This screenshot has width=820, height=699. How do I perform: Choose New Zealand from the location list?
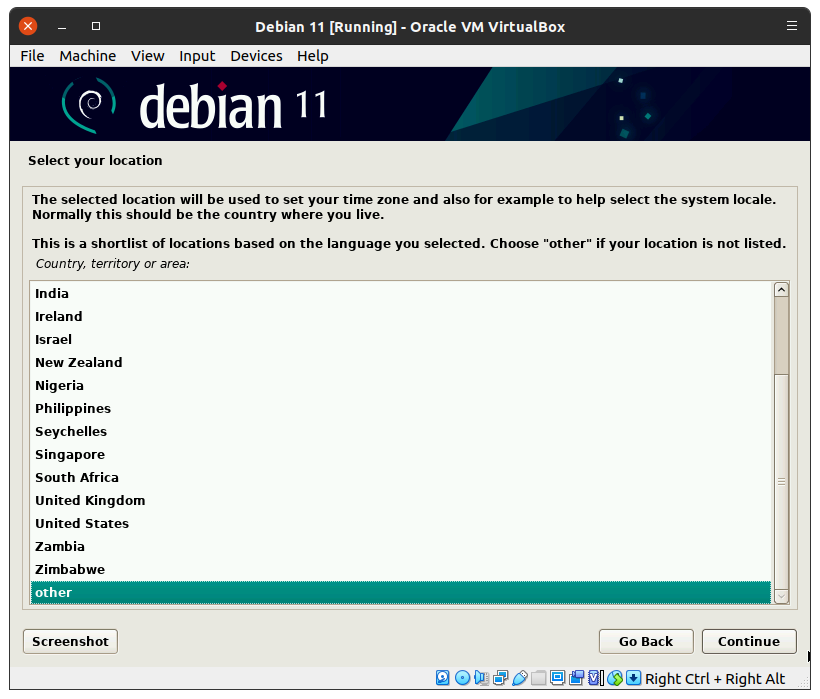pyautogui.click(x=79, y=362)
